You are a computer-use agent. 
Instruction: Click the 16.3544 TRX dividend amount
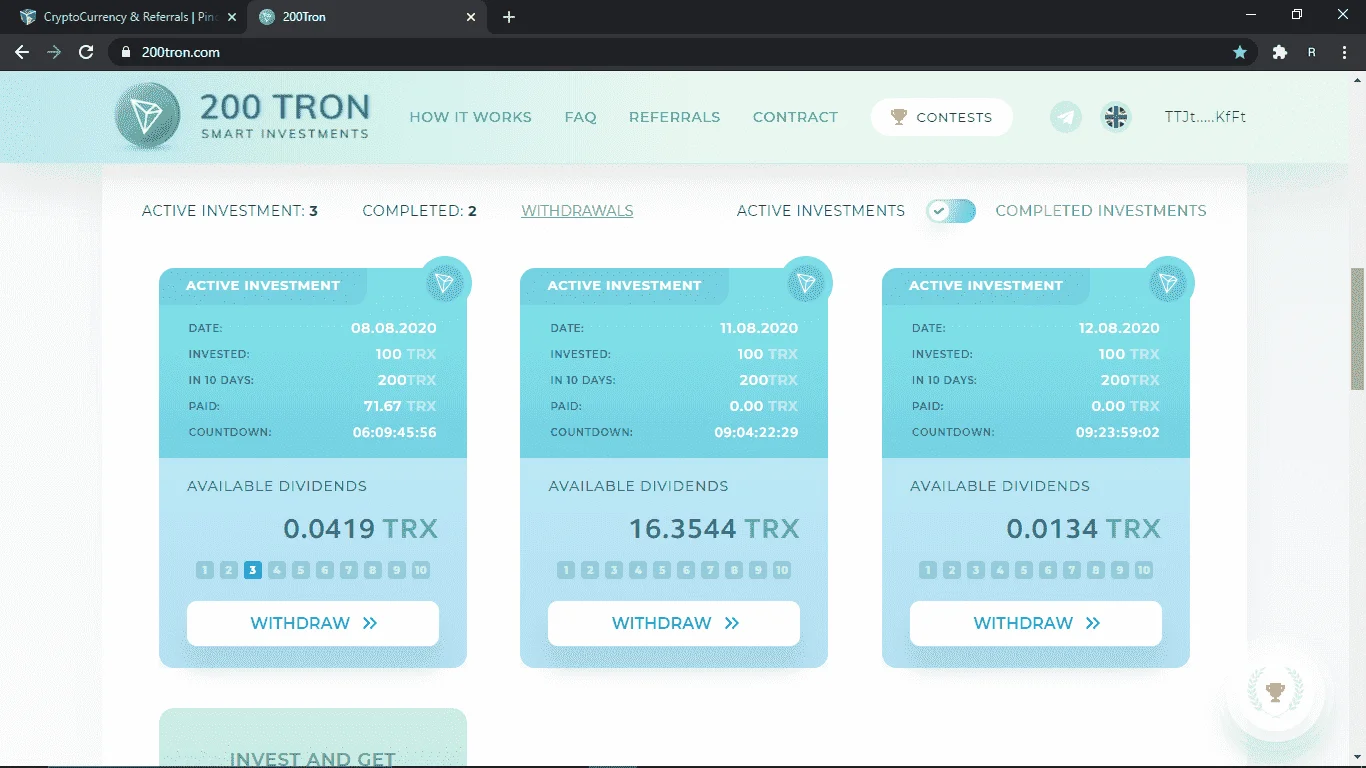(714, 528)
